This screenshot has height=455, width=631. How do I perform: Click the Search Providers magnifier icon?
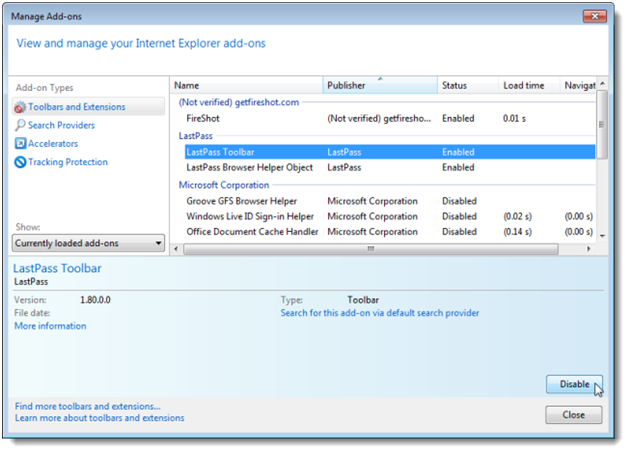(x=20, y=125)
